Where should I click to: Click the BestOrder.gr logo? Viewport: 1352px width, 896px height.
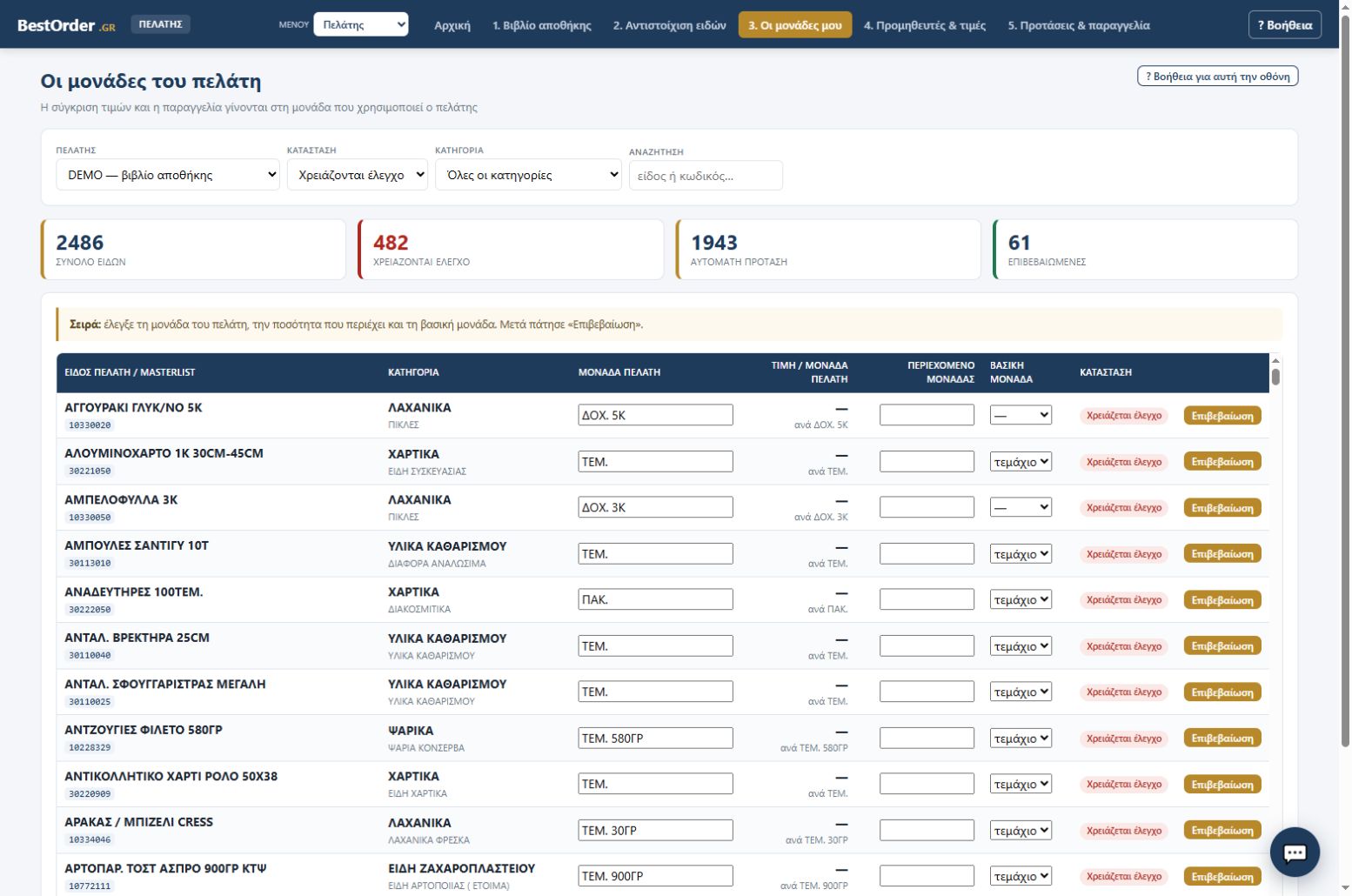66,25
